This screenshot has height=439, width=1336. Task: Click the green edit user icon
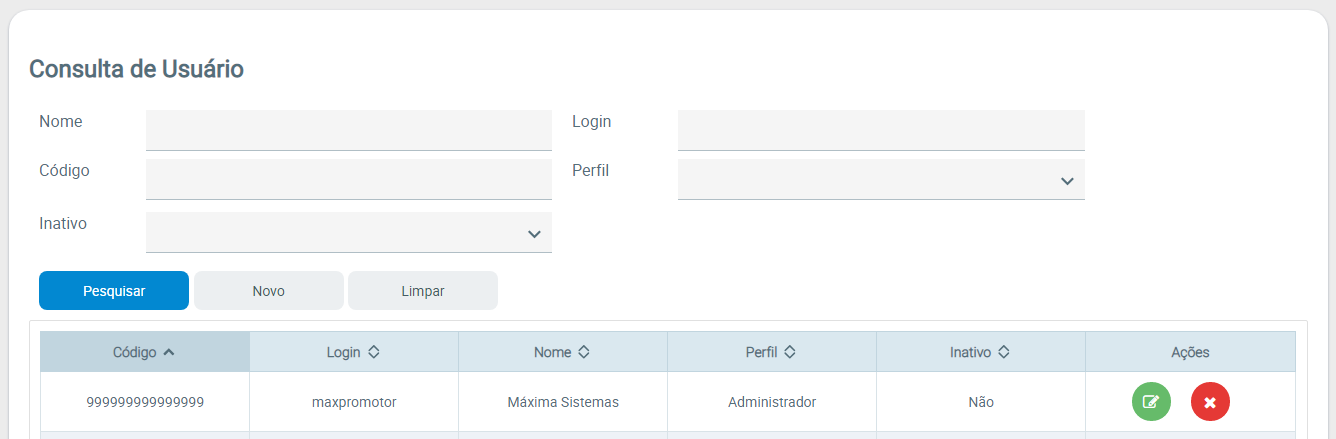click(x=1151, y=402)
